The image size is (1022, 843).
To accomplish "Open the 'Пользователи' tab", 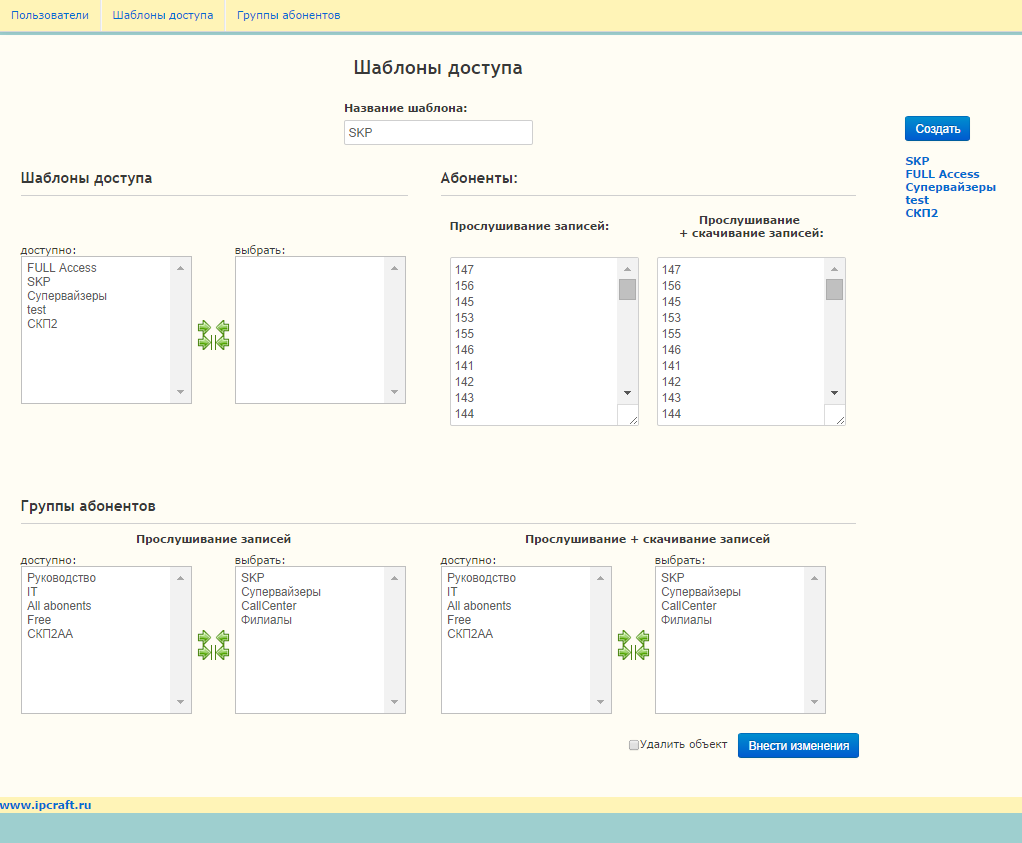I will [x=50, y=15].
